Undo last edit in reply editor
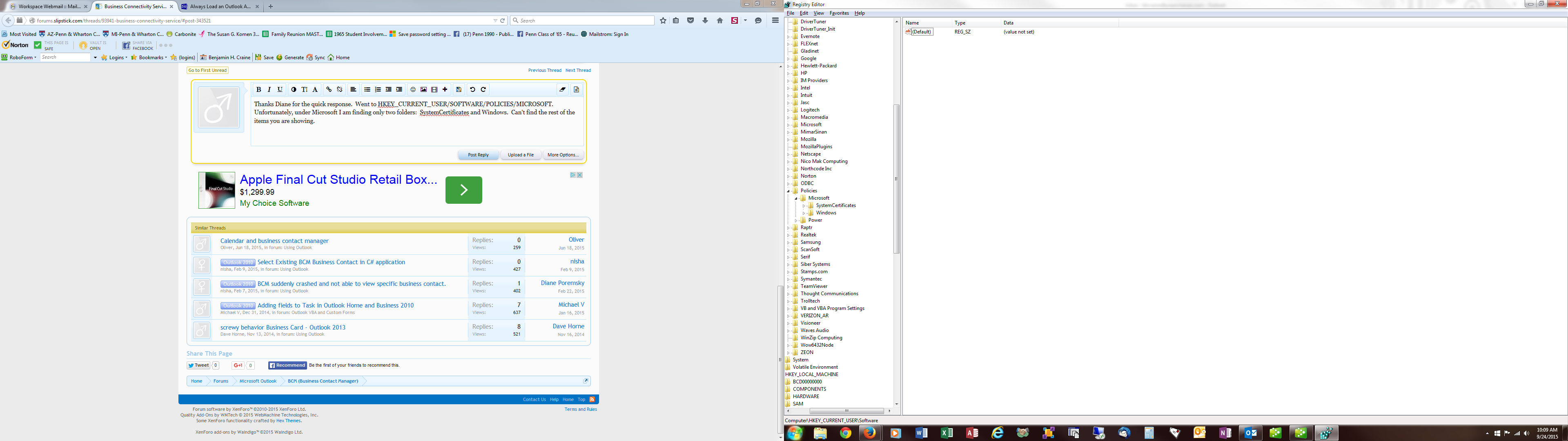1568x441 pixels. coord(472,89)
